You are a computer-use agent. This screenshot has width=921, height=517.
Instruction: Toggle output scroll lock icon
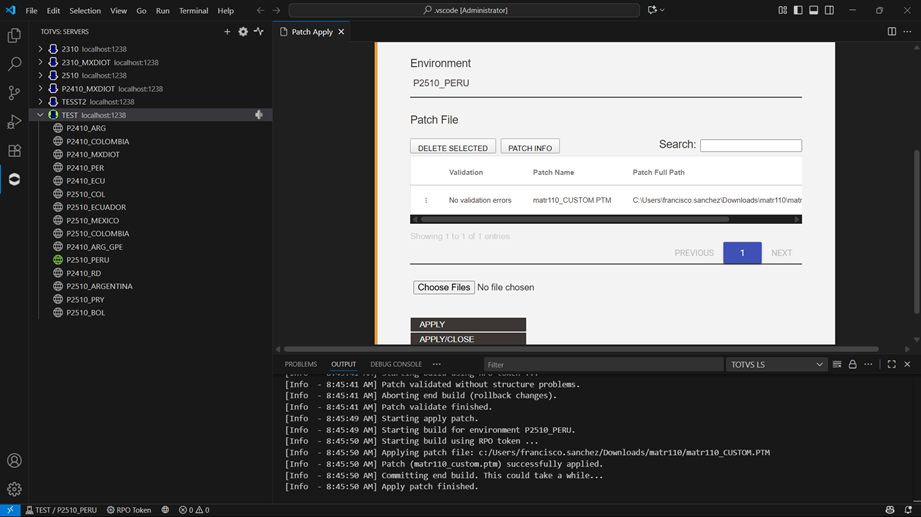pos(852,364)
